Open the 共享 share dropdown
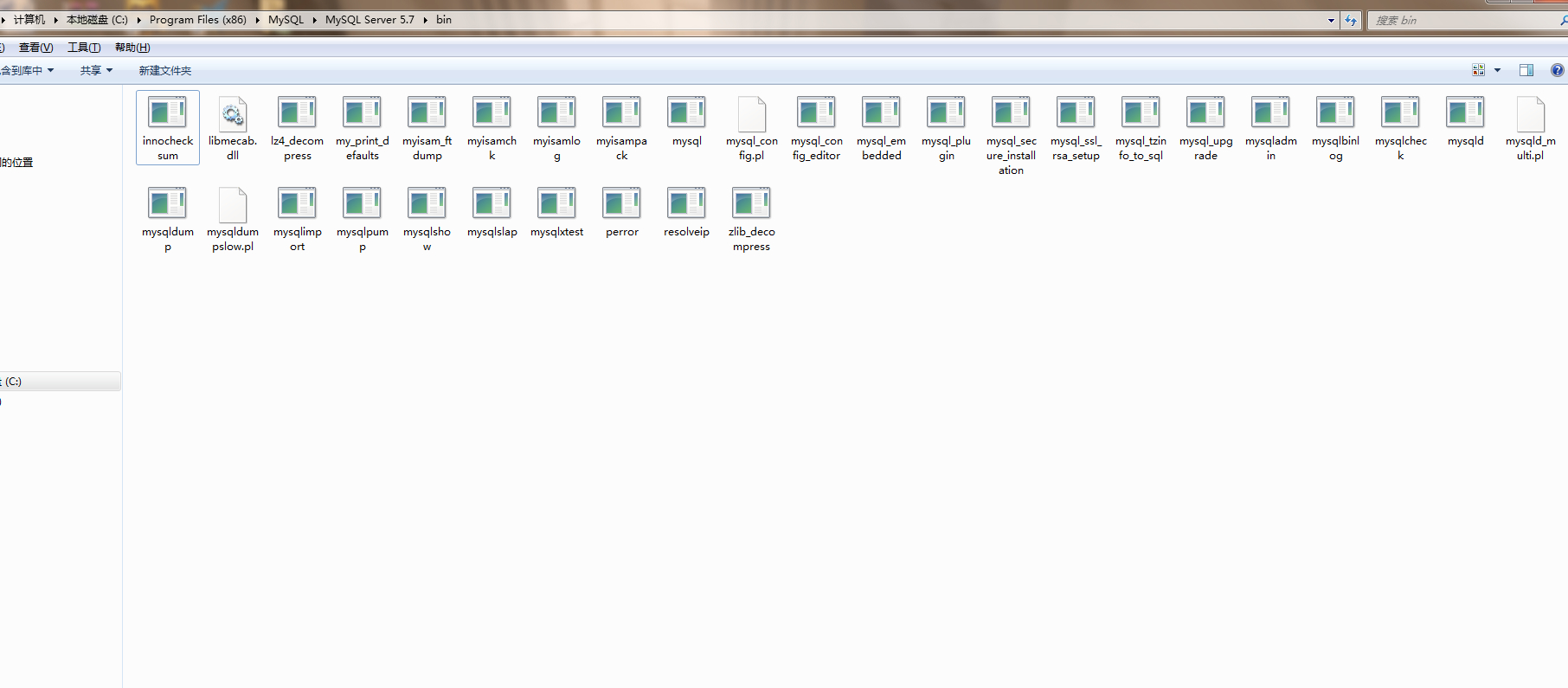Image resolution: width=1568 pixels, height=688 pixels. point(96,70)
